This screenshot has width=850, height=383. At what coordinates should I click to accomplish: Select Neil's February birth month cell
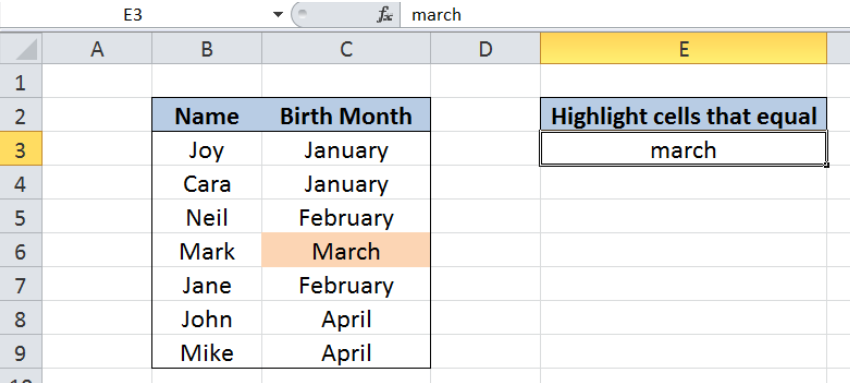point(346,217)
